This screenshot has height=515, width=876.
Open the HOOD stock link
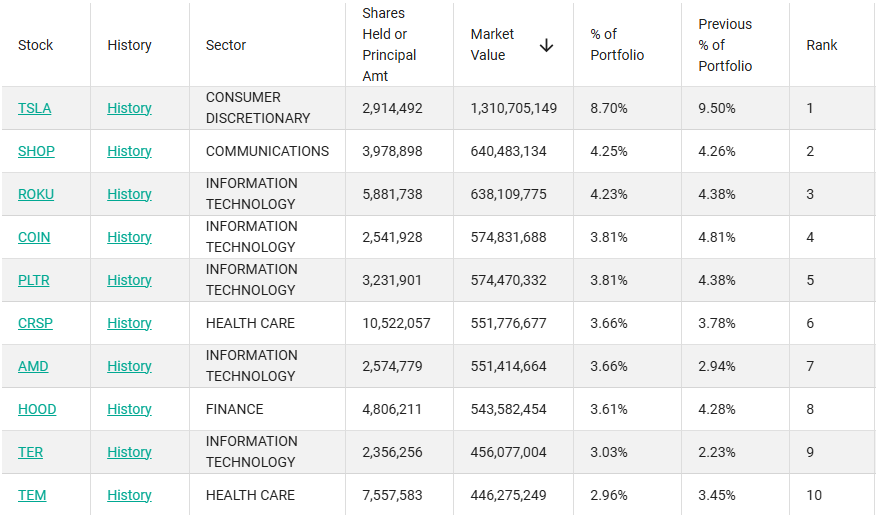click(x=37, y=409)
